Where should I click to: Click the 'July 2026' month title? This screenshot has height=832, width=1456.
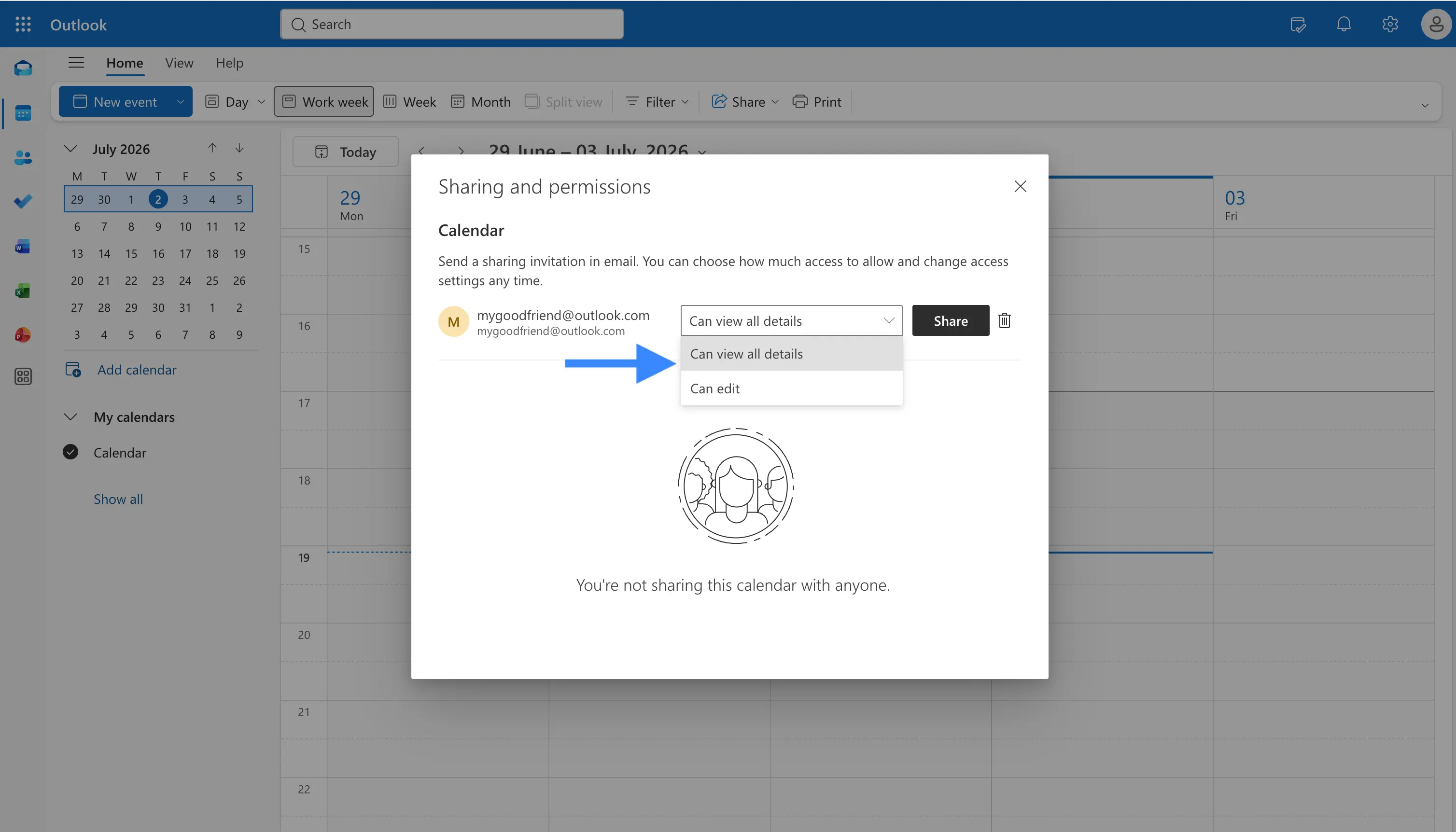coord(121,149)
